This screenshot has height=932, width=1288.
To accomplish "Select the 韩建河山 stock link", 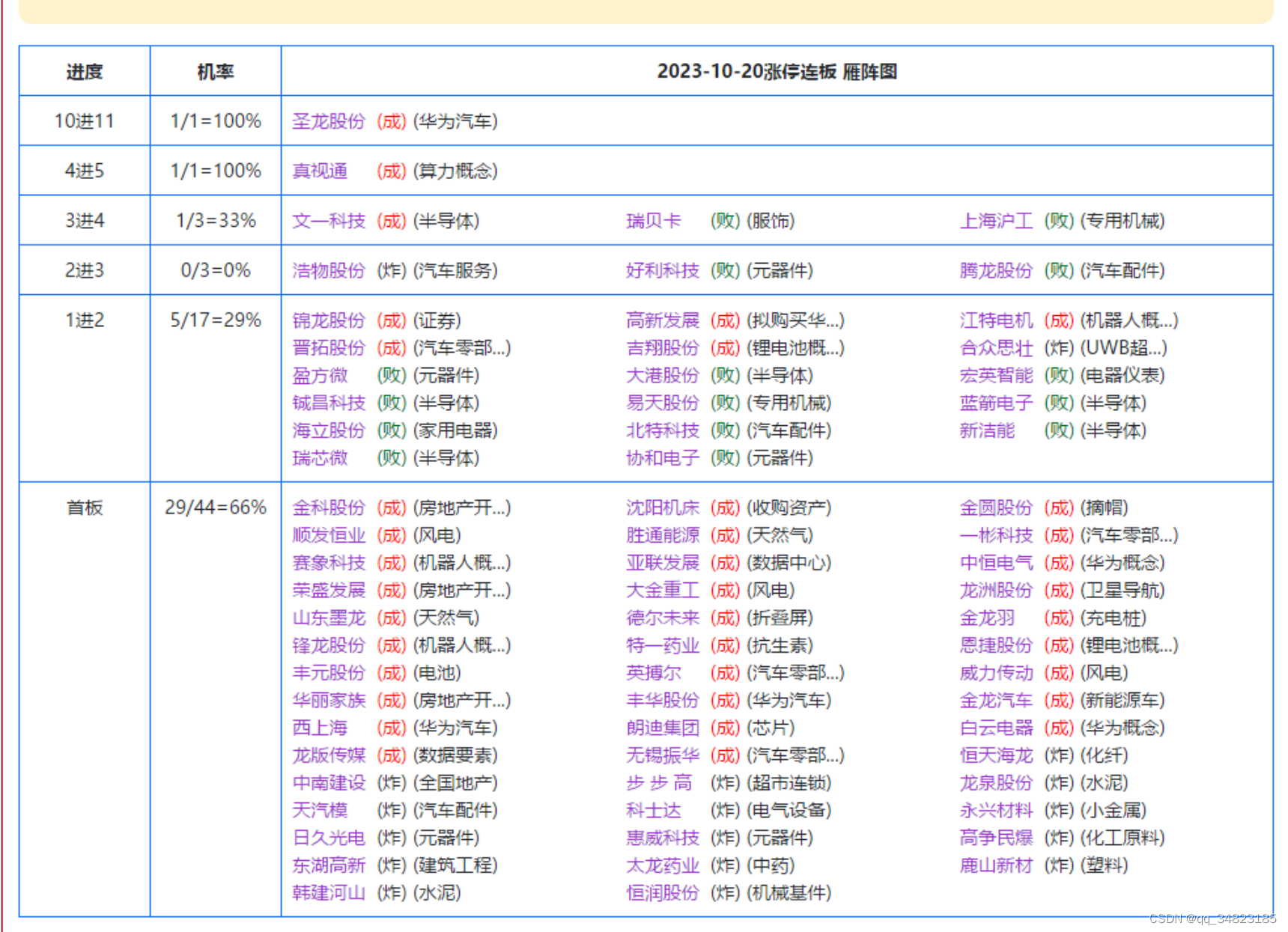I will [329, 893].
